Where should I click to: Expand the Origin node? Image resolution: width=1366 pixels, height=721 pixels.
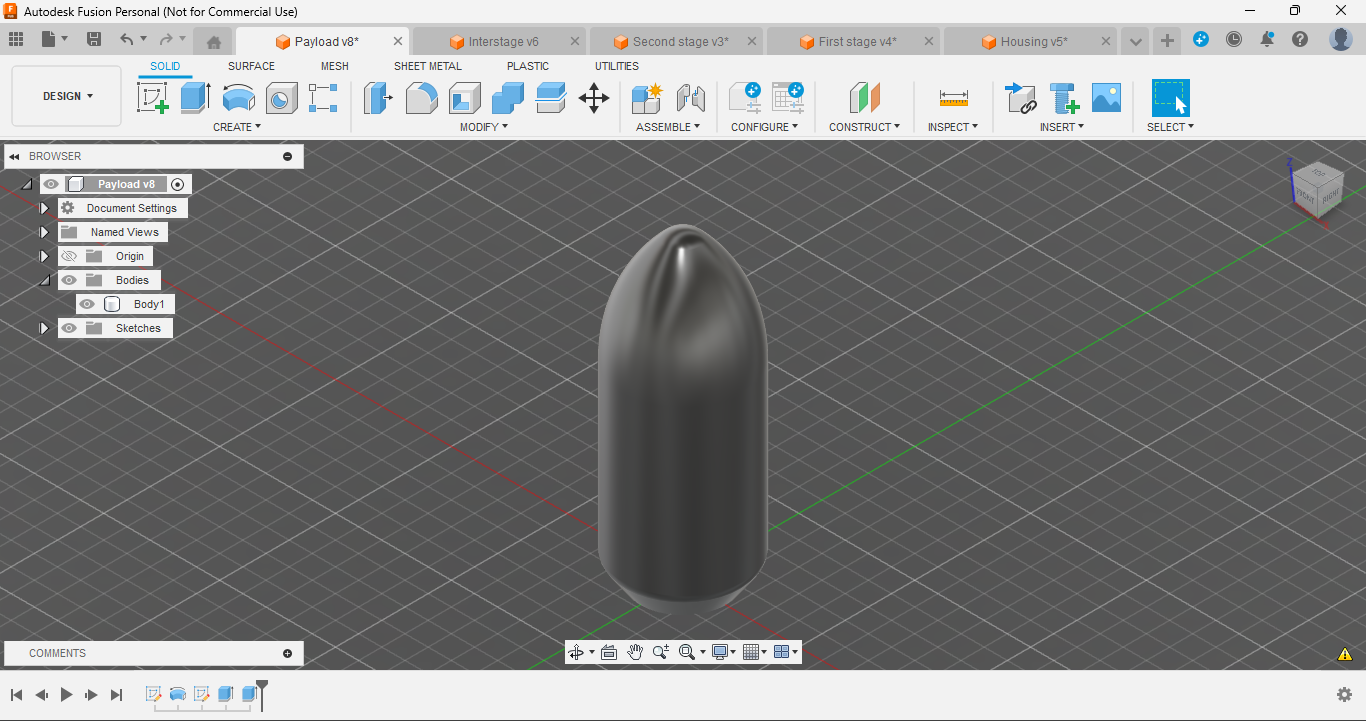(44, 256)
